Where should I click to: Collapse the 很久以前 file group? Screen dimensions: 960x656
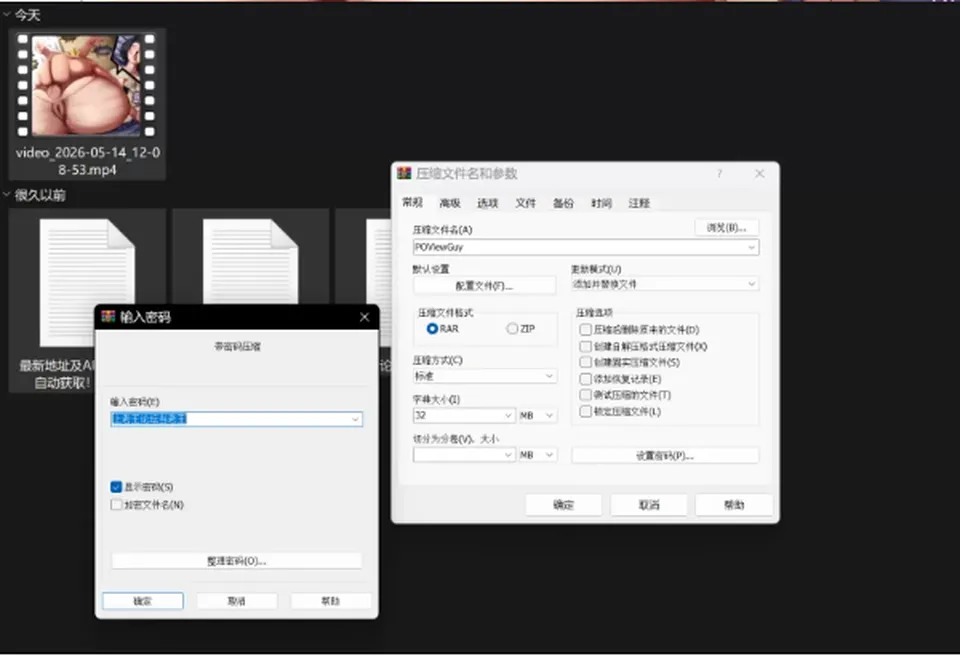tap(7, 195)
